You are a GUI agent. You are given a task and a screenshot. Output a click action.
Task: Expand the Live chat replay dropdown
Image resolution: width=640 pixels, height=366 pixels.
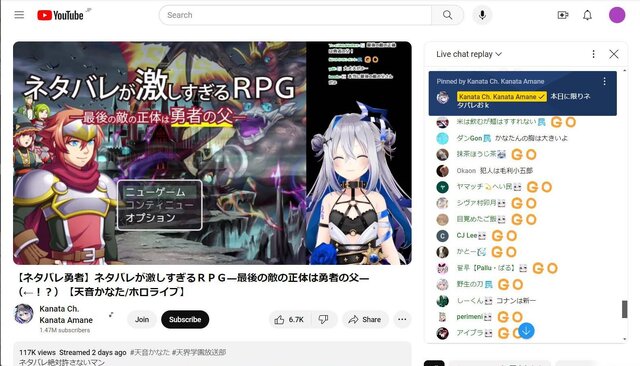click(469, 54)
